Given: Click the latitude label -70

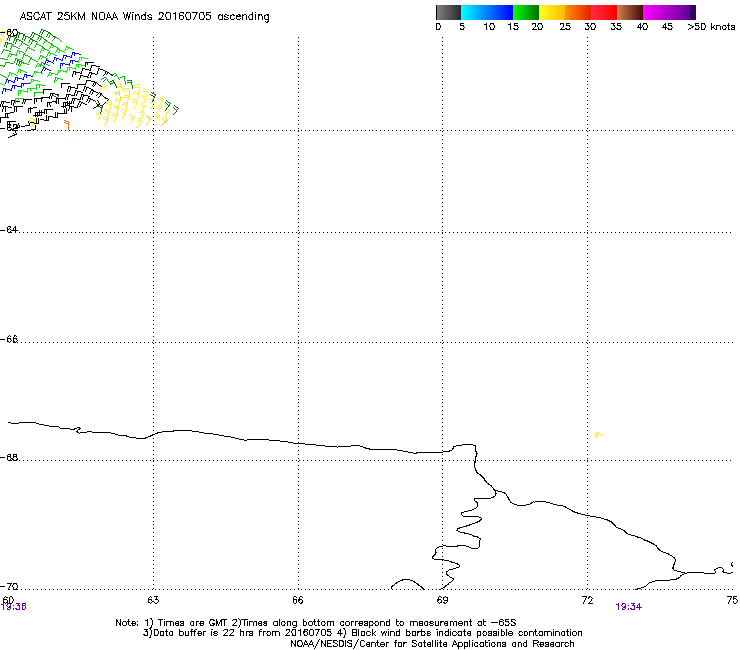Looking at the screenshot, I should pos(9,586).
